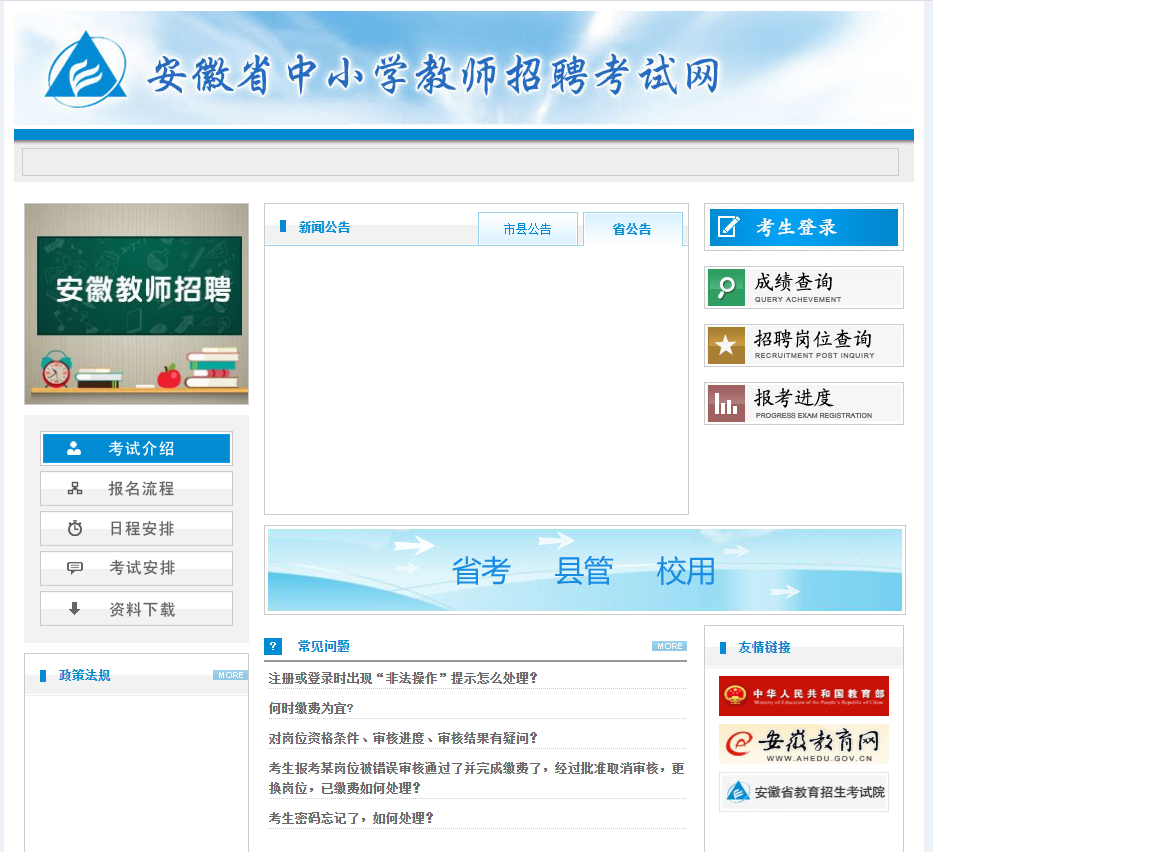Open the 考生密码忘记了 question link

[x=351, y=818]
